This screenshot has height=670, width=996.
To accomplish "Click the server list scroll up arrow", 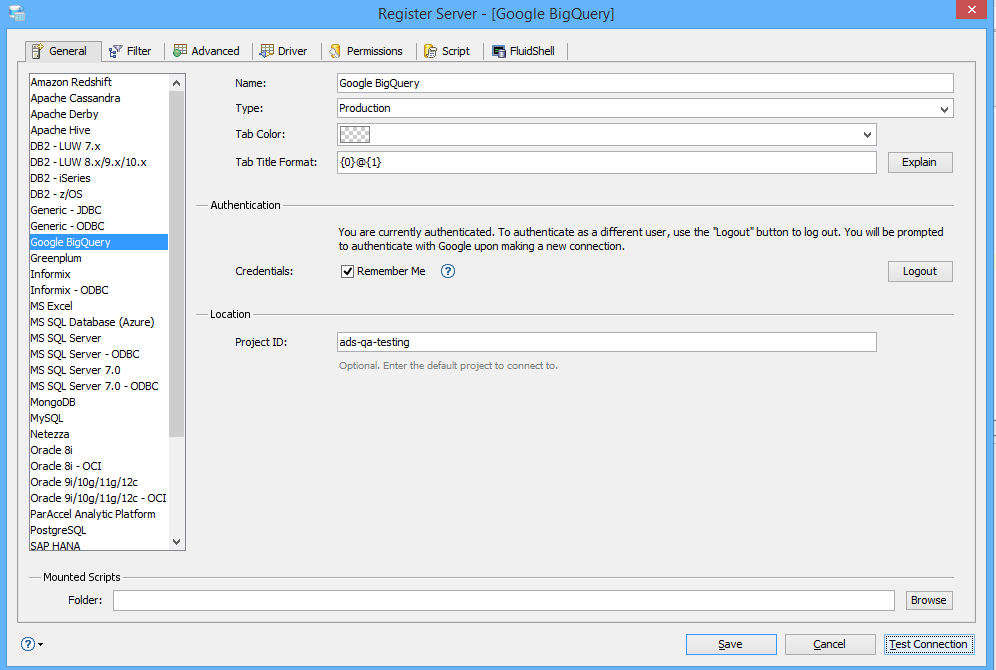I will pyautogui.click(x=177, y=83).
